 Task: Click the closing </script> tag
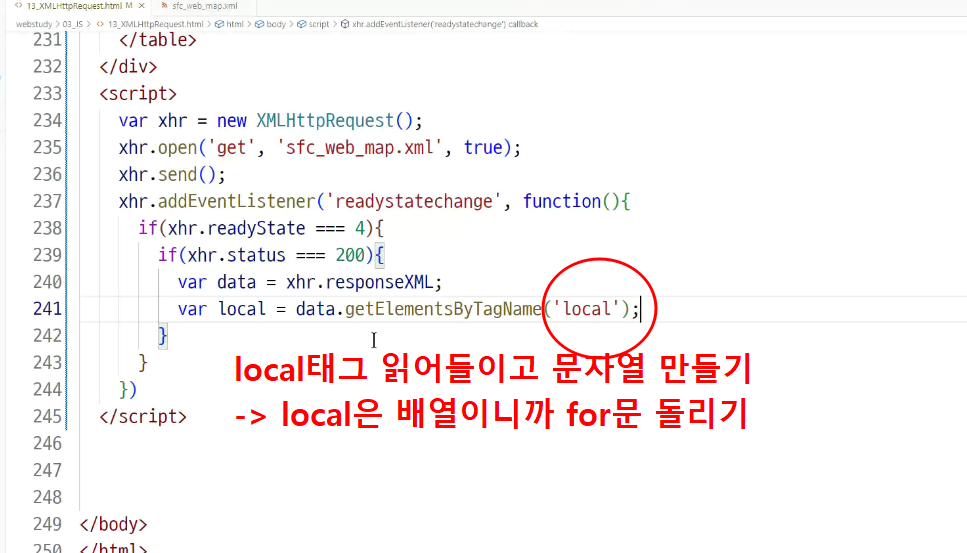coord(143,417)
